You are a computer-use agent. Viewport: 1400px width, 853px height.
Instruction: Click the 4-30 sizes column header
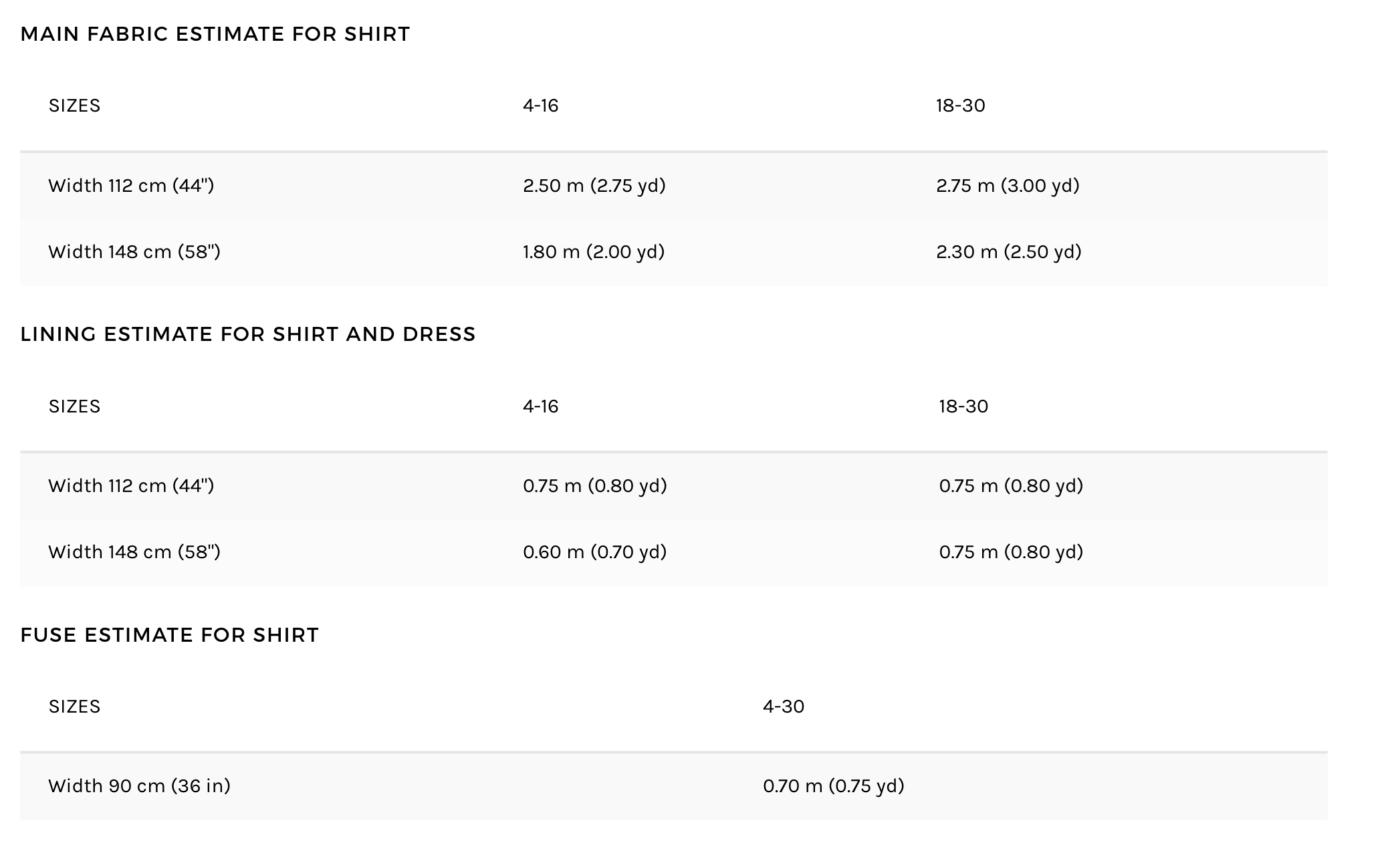(x=784, y=707)
